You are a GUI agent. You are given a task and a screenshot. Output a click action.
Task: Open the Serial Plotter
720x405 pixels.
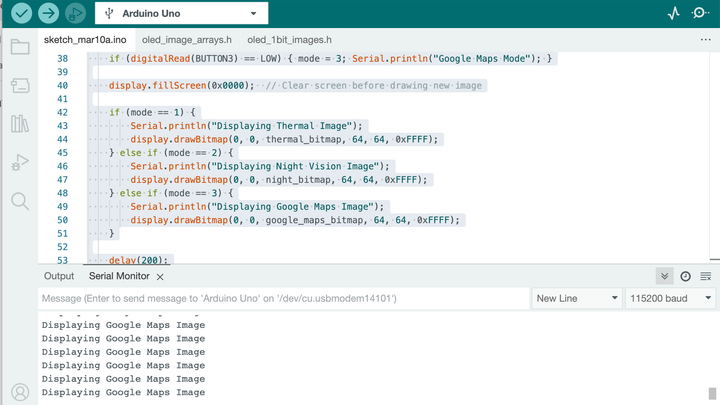point(673,14)
